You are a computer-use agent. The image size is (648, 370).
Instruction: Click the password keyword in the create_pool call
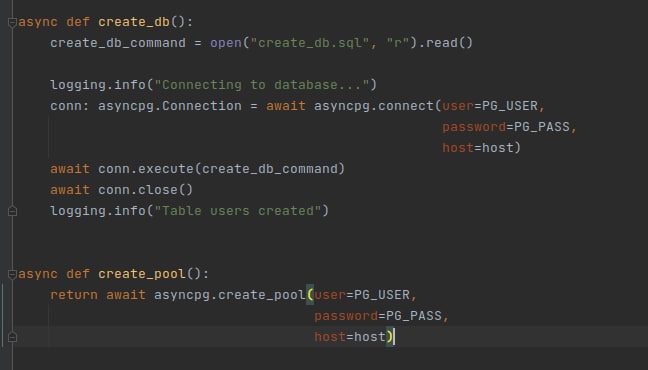(x=346, y=316)
